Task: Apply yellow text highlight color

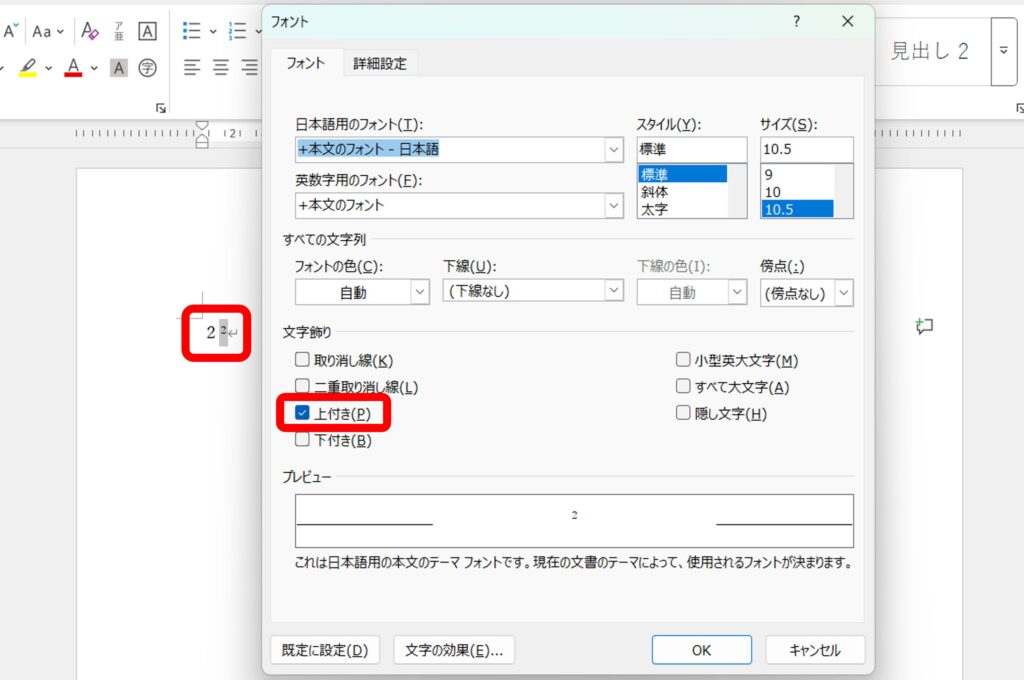Action: point(28,68)
